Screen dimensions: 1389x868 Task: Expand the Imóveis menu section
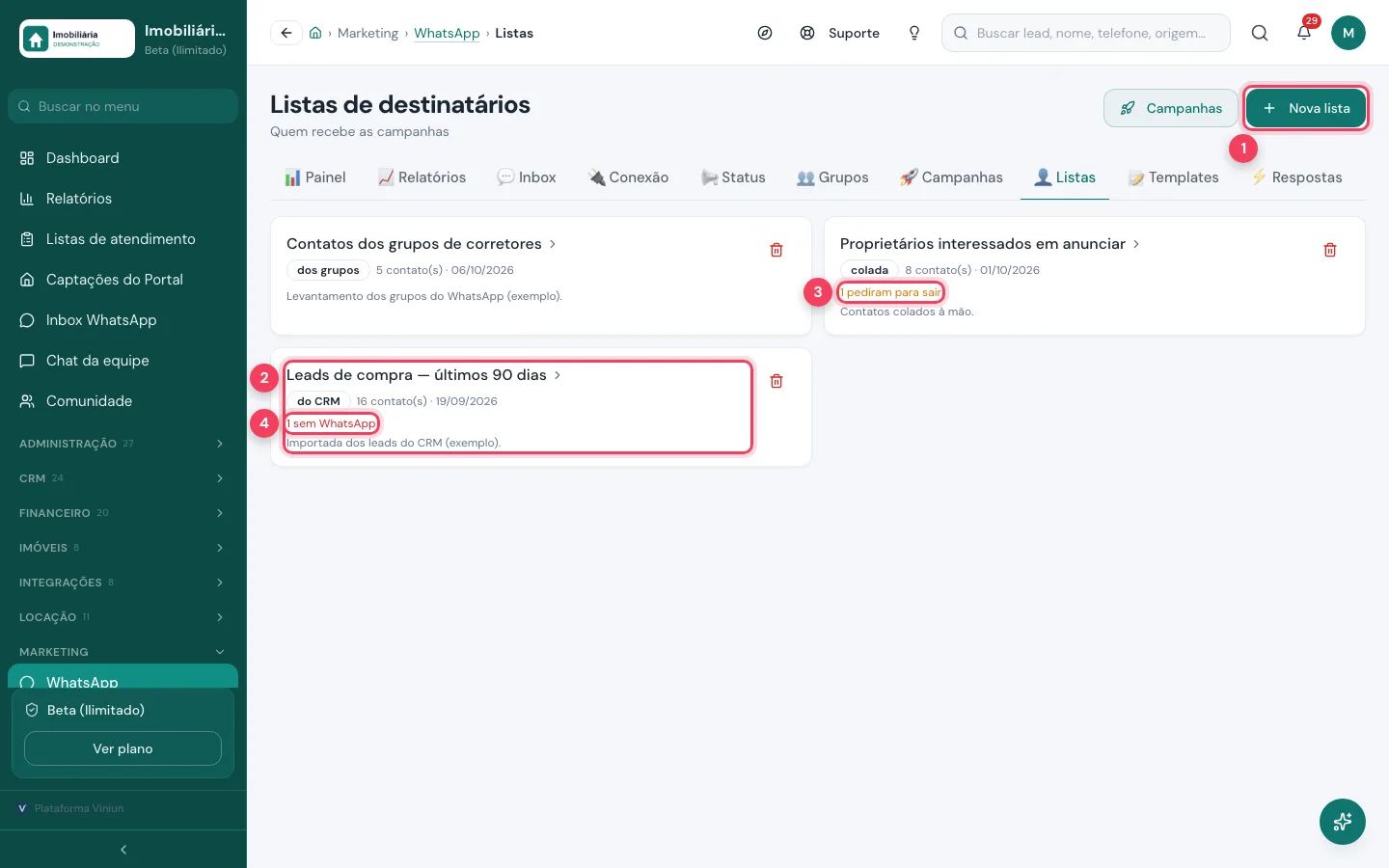(x=123, y=548)
